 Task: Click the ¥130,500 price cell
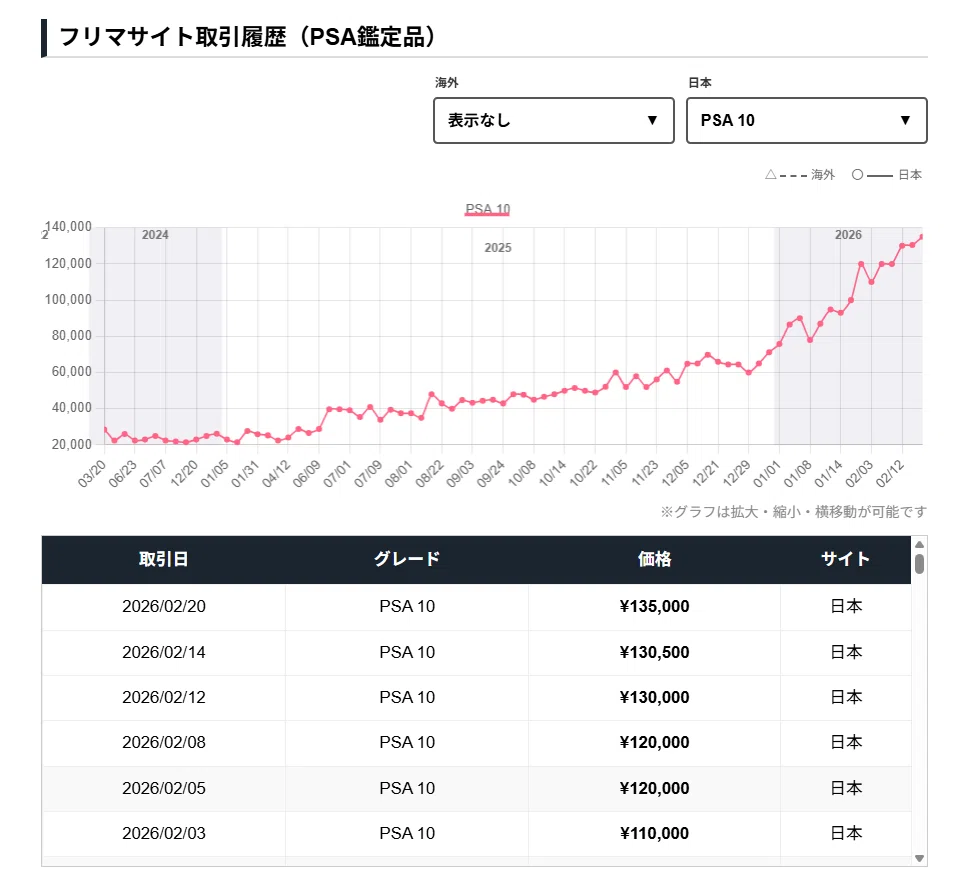(655, 652)
